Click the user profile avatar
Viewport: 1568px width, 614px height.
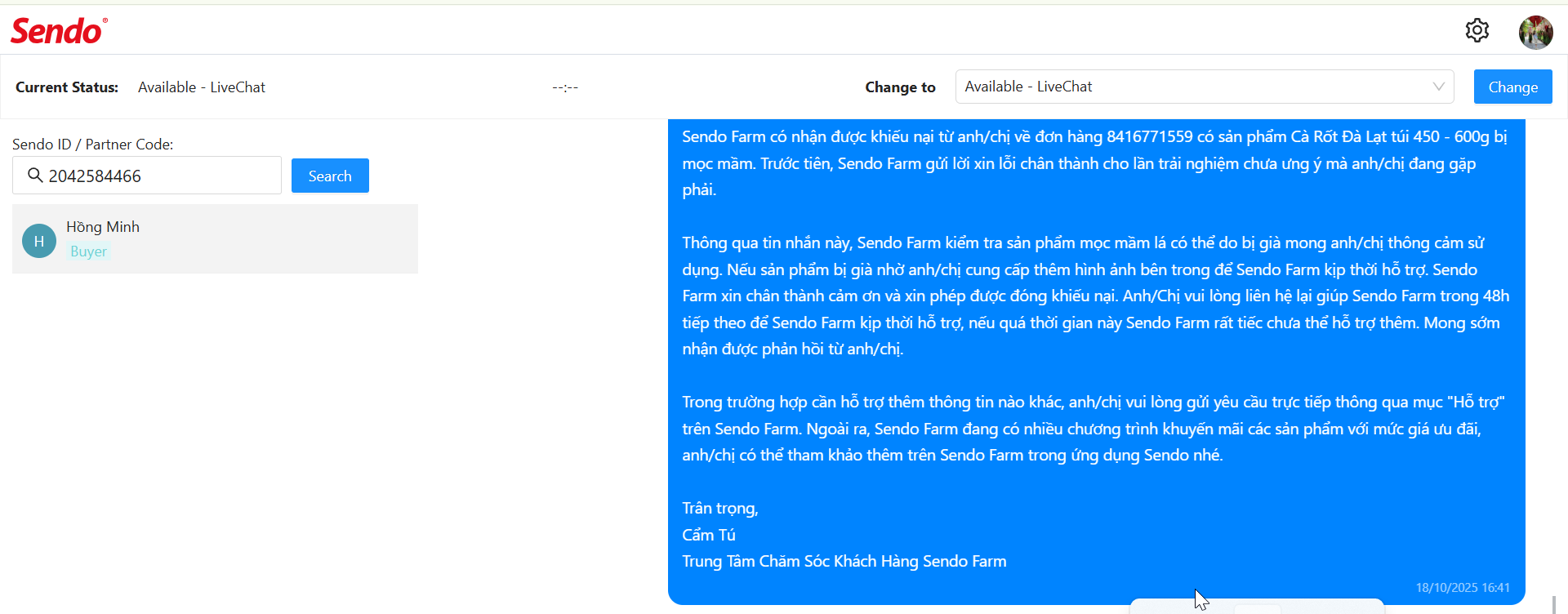(x=1535, y=33)
